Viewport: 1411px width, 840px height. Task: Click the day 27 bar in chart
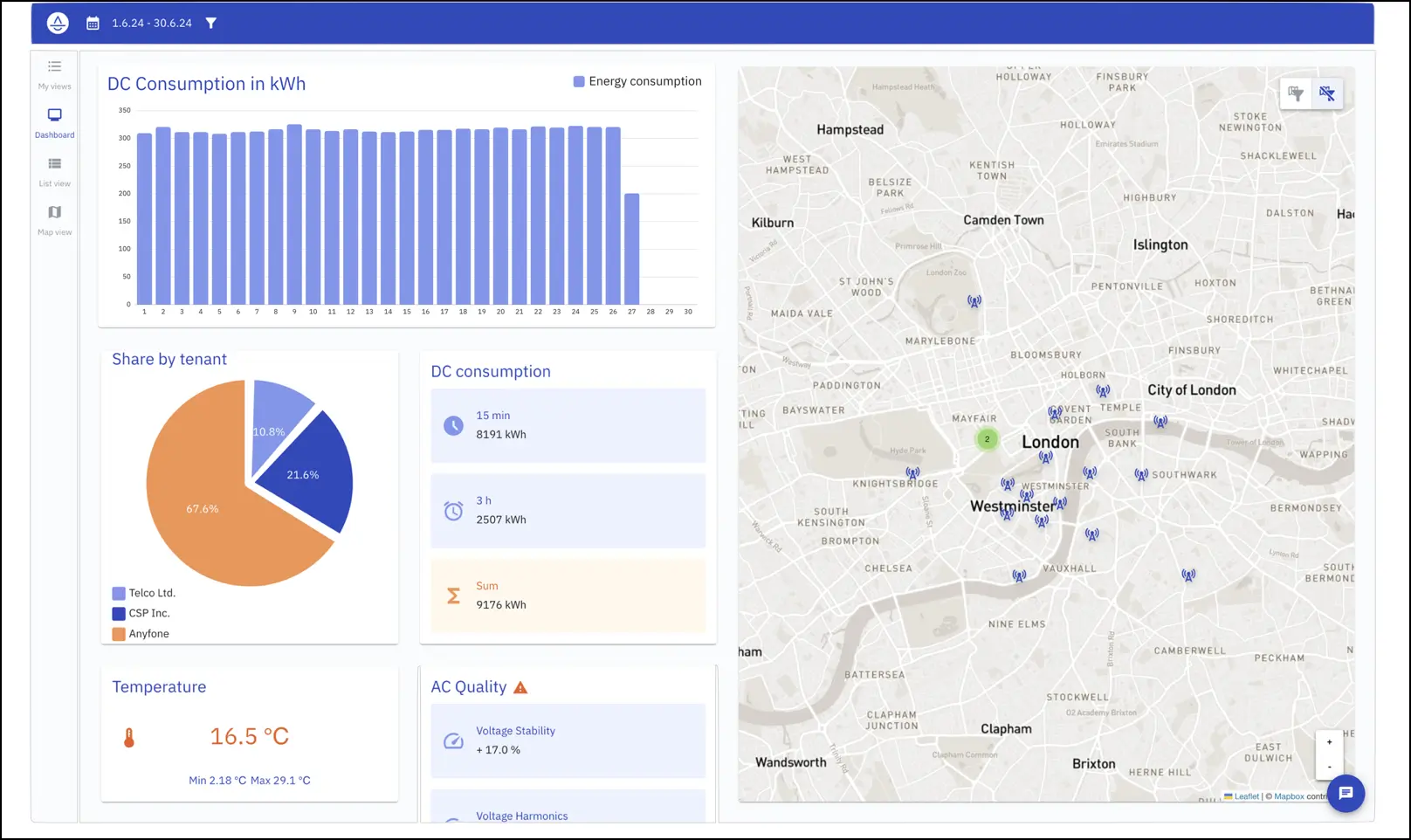[x=632, y=249]
